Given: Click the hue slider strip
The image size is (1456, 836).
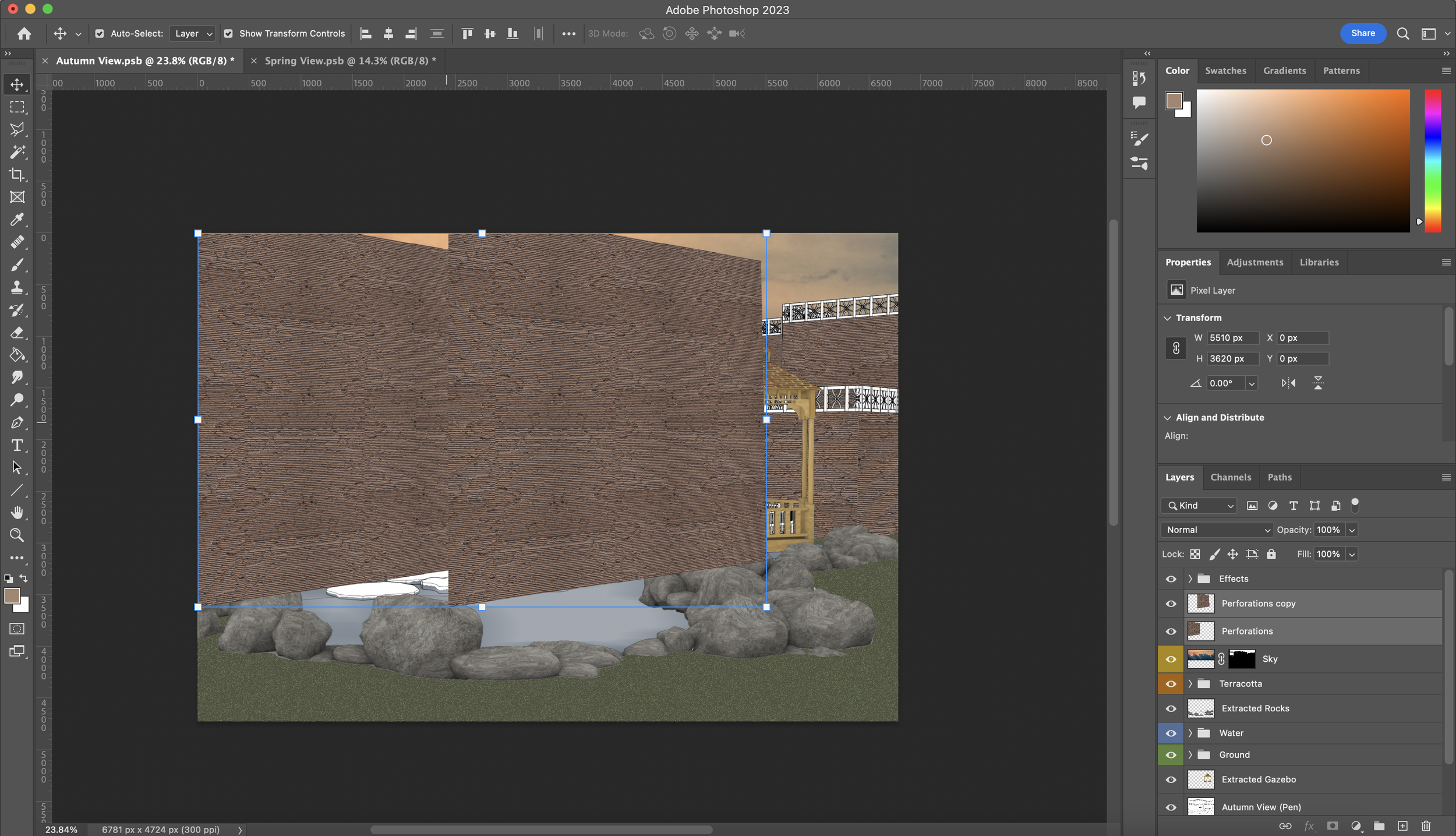Looking at the screenshot, I should (1433, 161).
